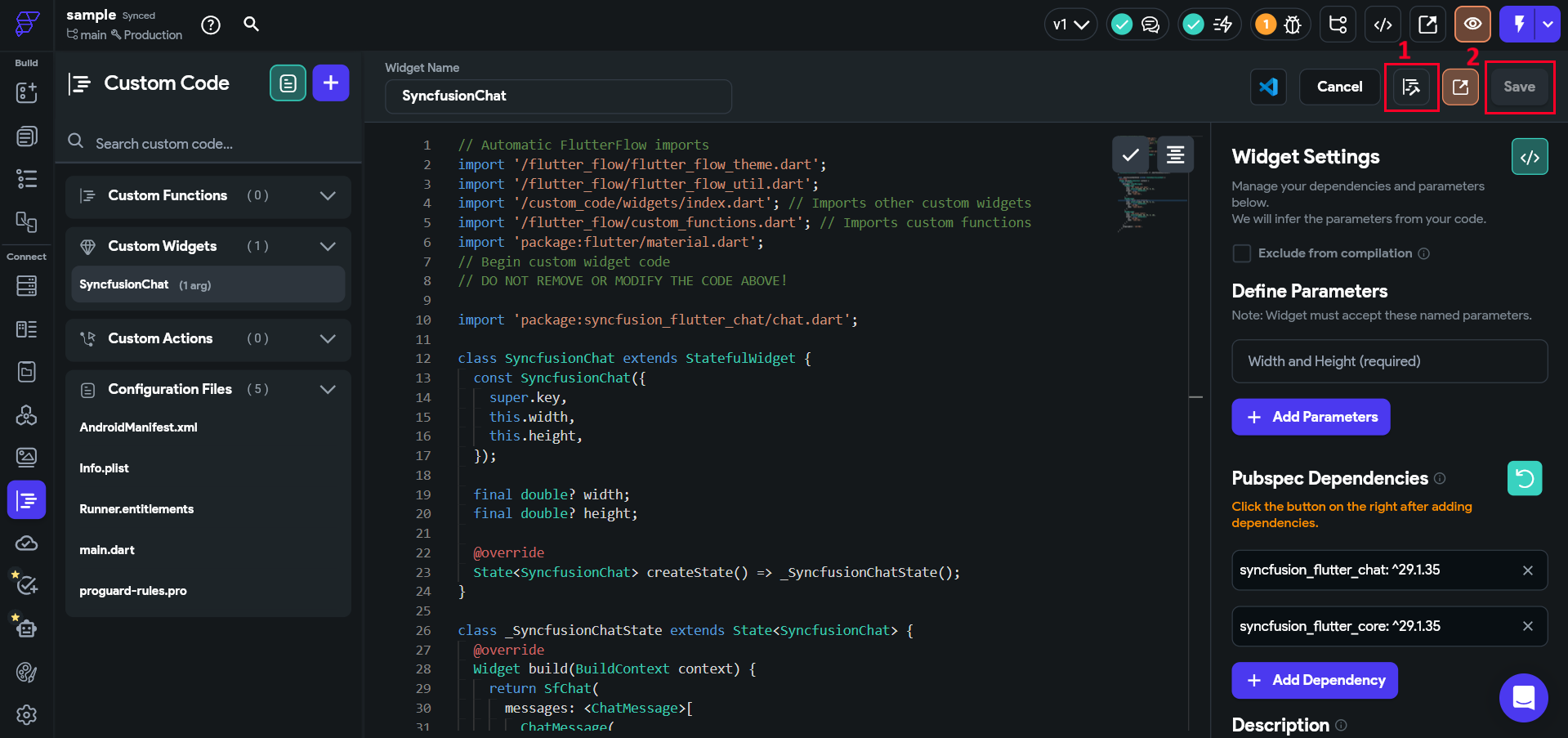Collapse the Custom Widgets section
The width and height of the screenshot is (1568, 738).
[328, 246]
